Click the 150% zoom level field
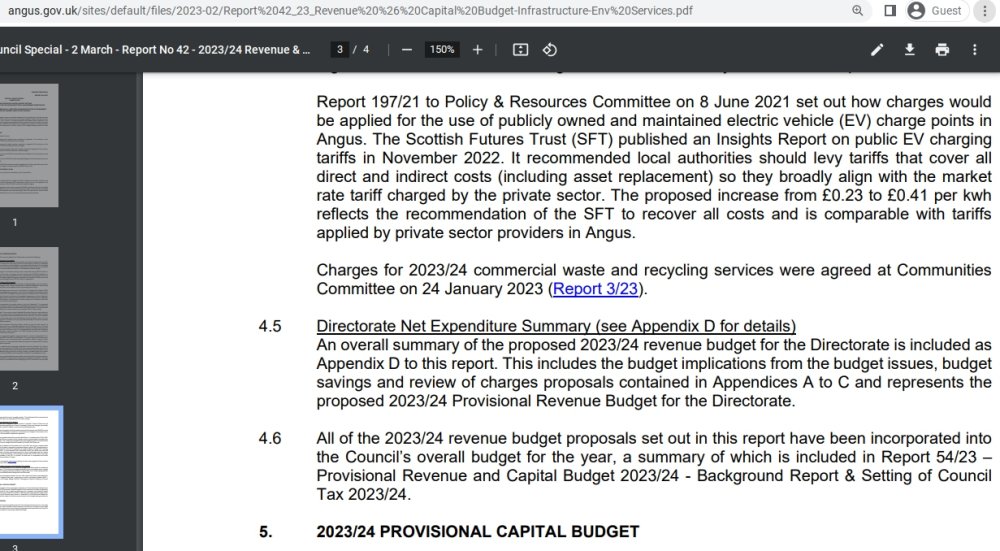Image resolution: width=1000 pixels, height=551 pixels. point(442,50)
